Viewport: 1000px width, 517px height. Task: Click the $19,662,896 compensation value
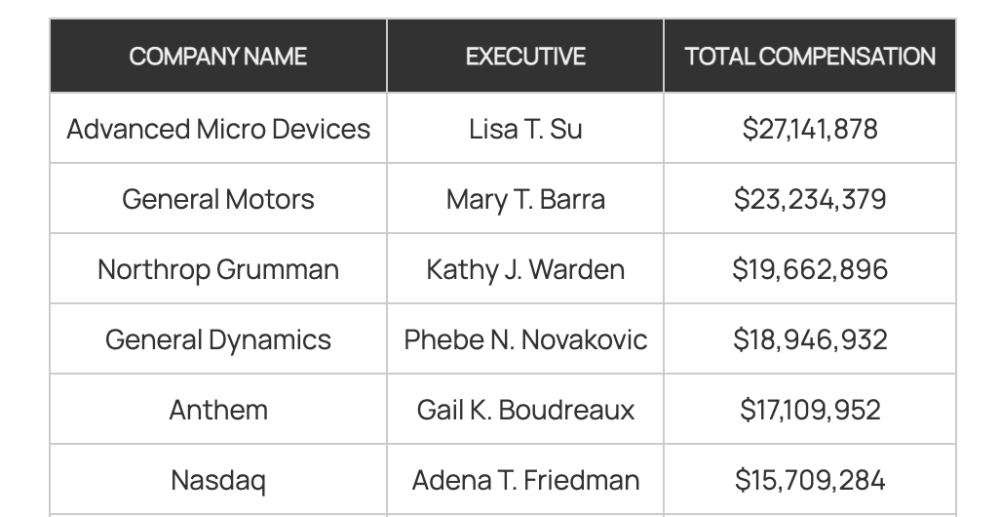tap(810, 269)
